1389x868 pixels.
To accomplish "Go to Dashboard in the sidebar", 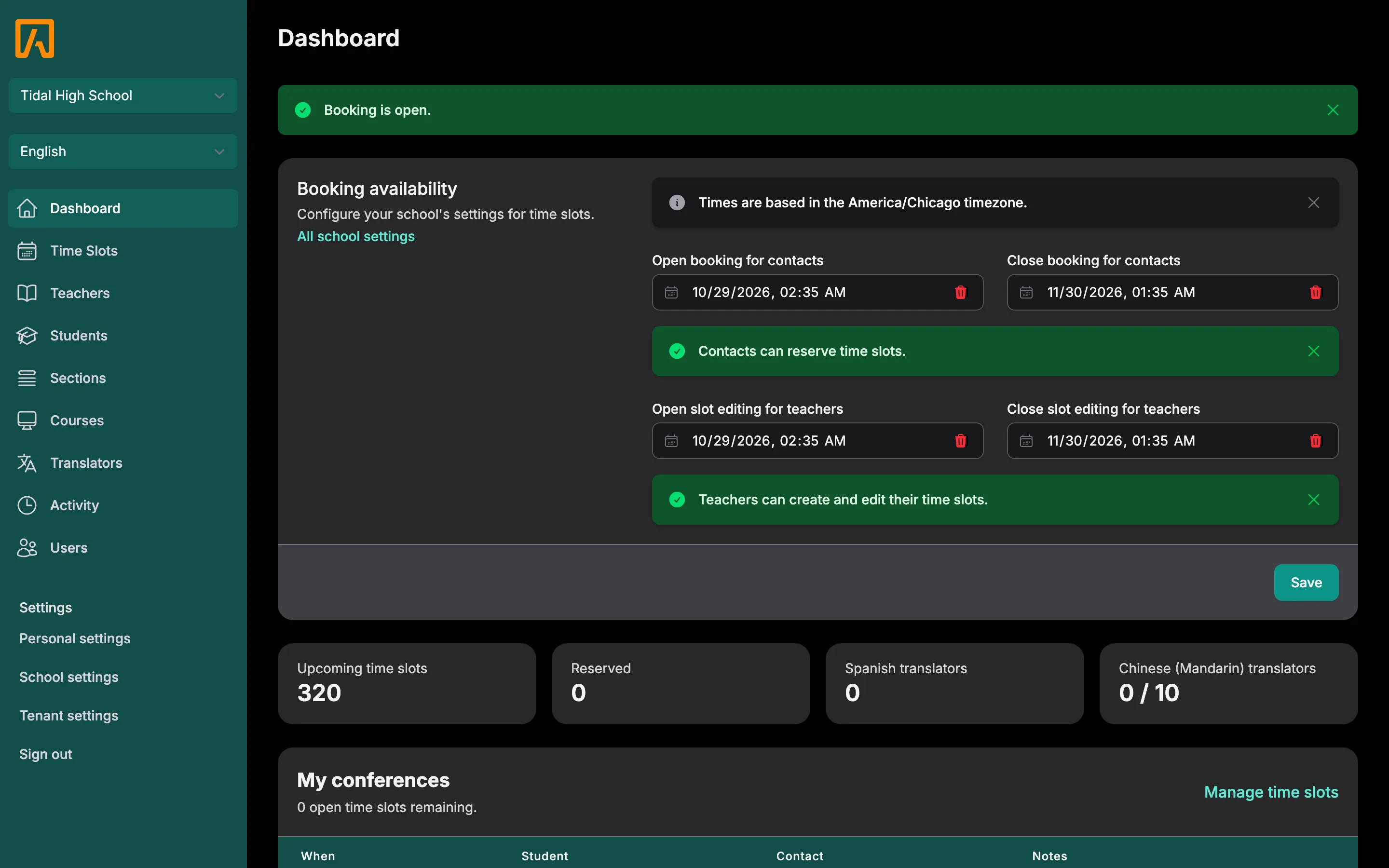I will (123, 208).
